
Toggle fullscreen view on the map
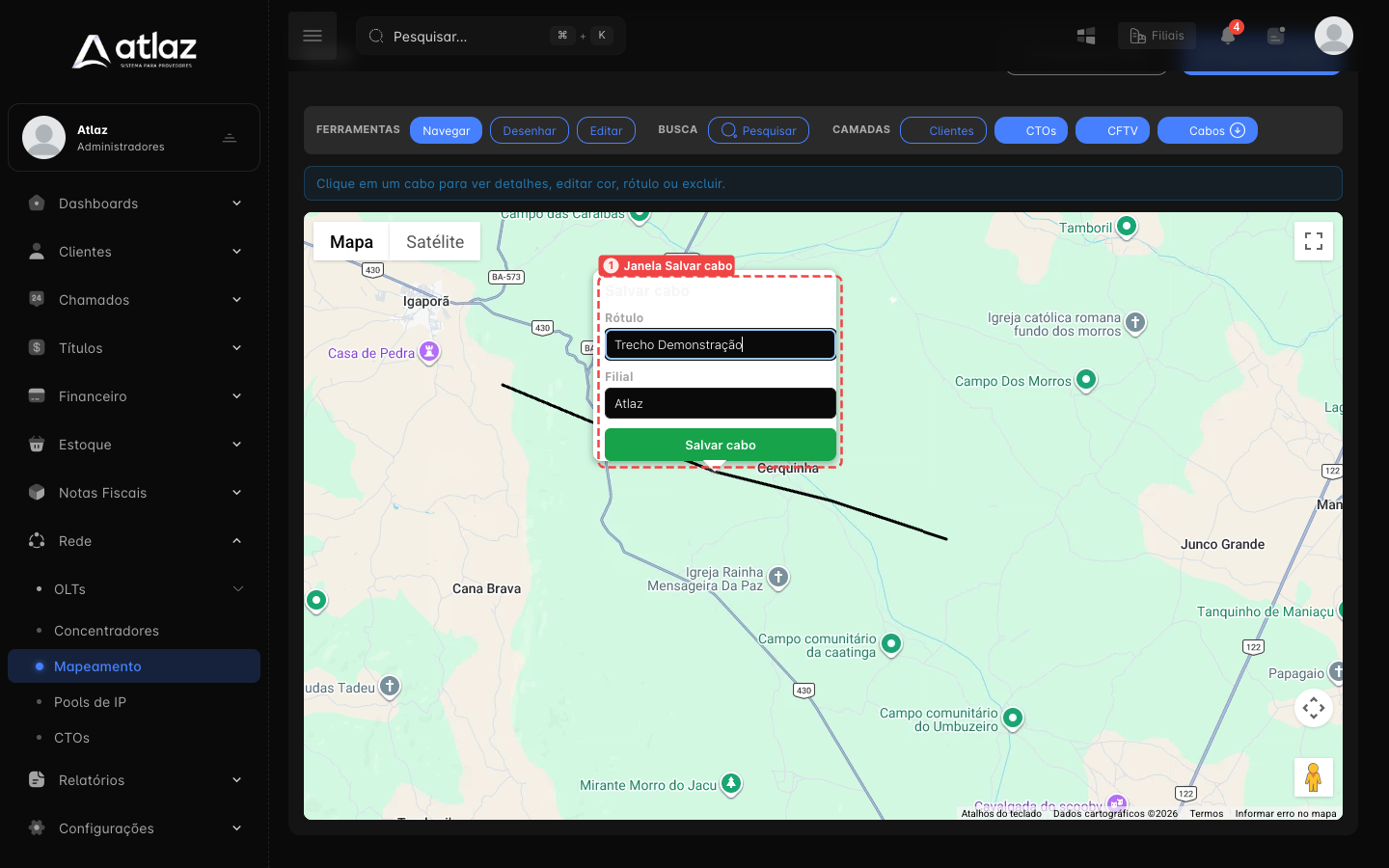(1314, 241)
